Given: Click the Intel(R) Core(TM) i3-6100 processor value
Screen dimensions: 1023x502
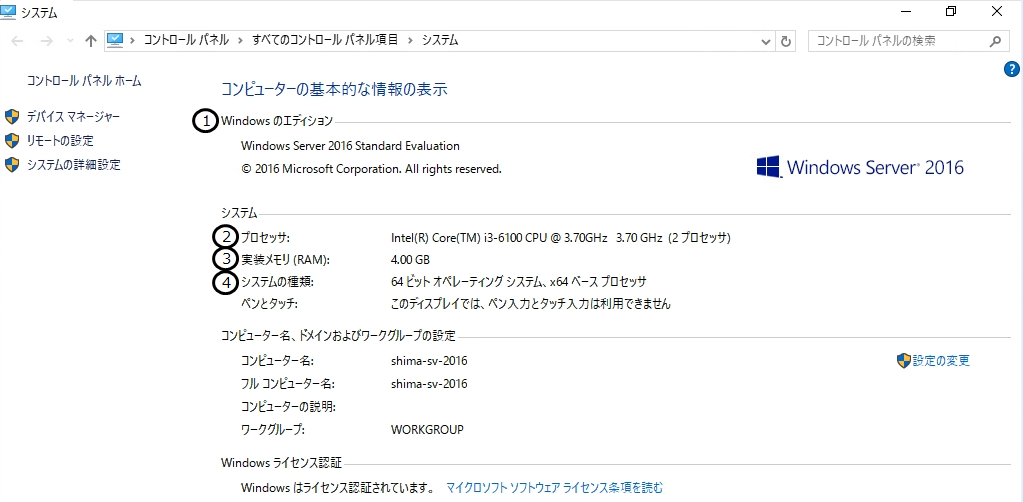Looking at the screenshot, I should coord(560,238).
